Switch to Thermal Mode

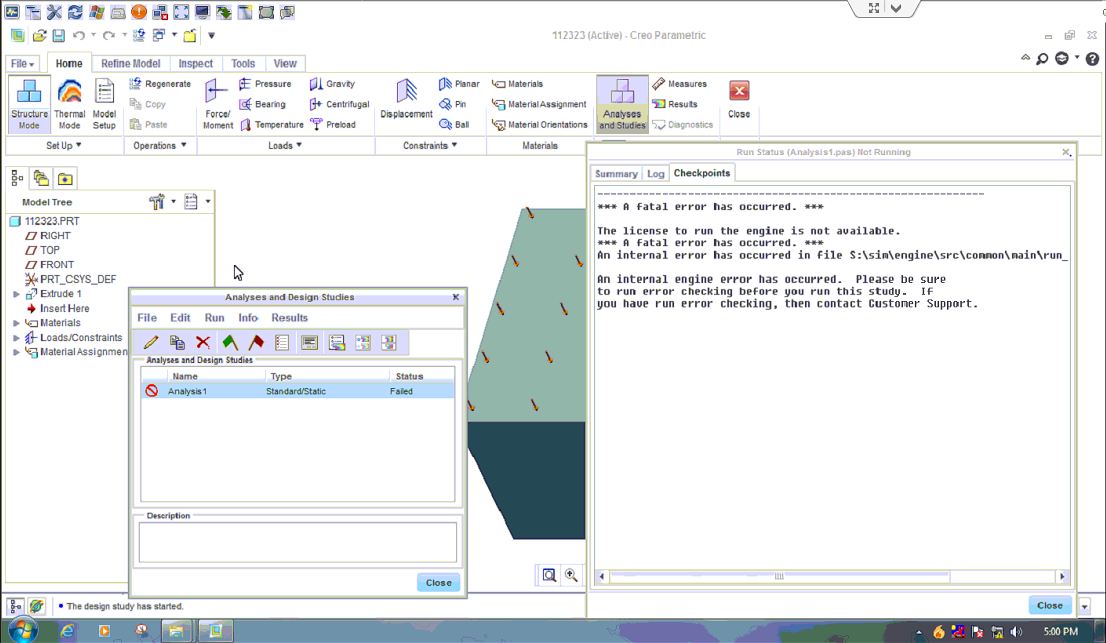click(x=69, y=103)
